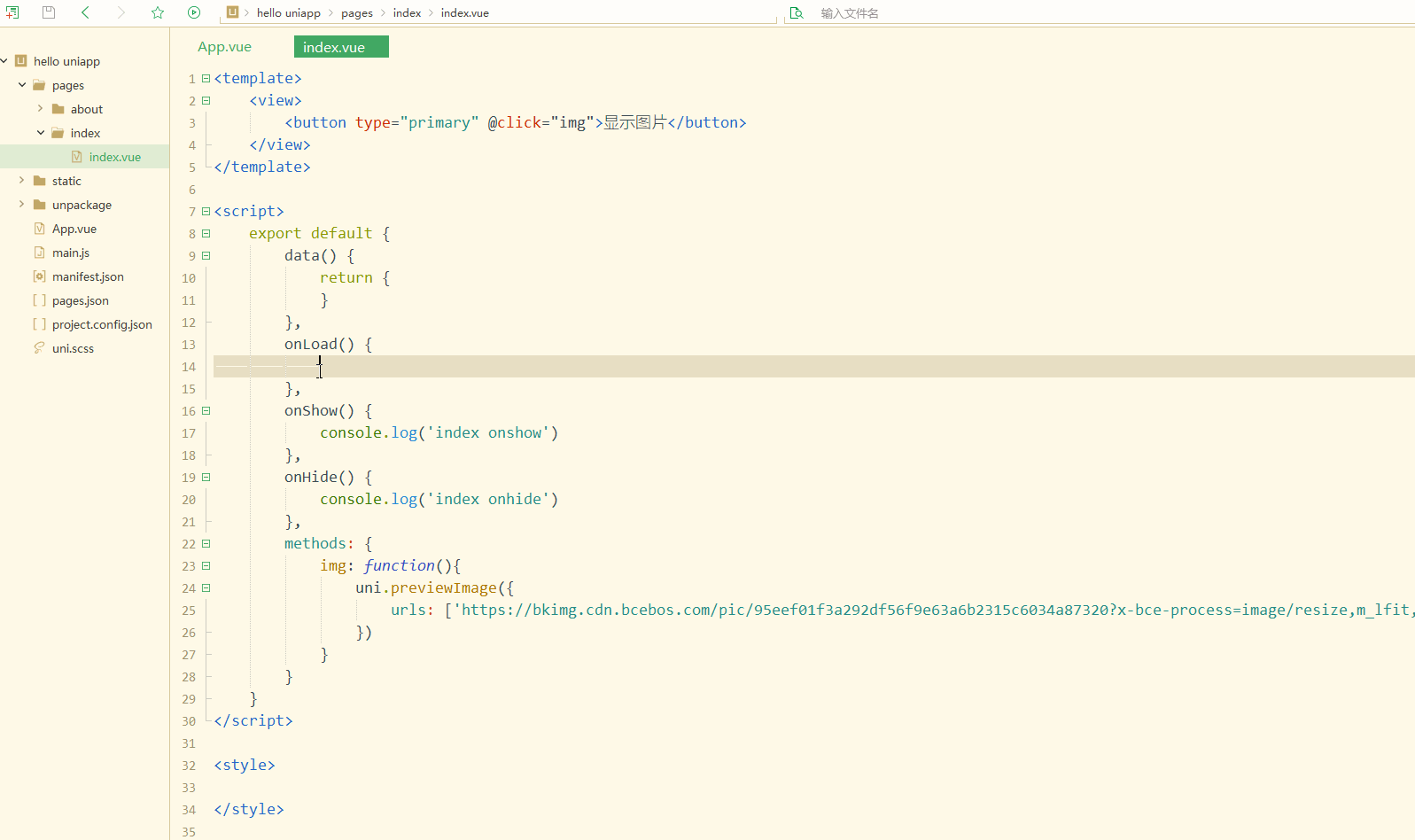This screenshot has height=840, width=1415.
Task: Fold the view block at line 2
Action: click(x=206, y=100)
